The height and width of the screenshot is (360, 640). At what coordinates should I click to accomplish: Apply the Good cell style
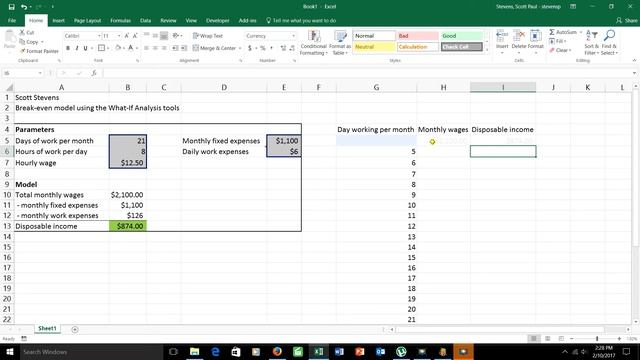point(461,36)
